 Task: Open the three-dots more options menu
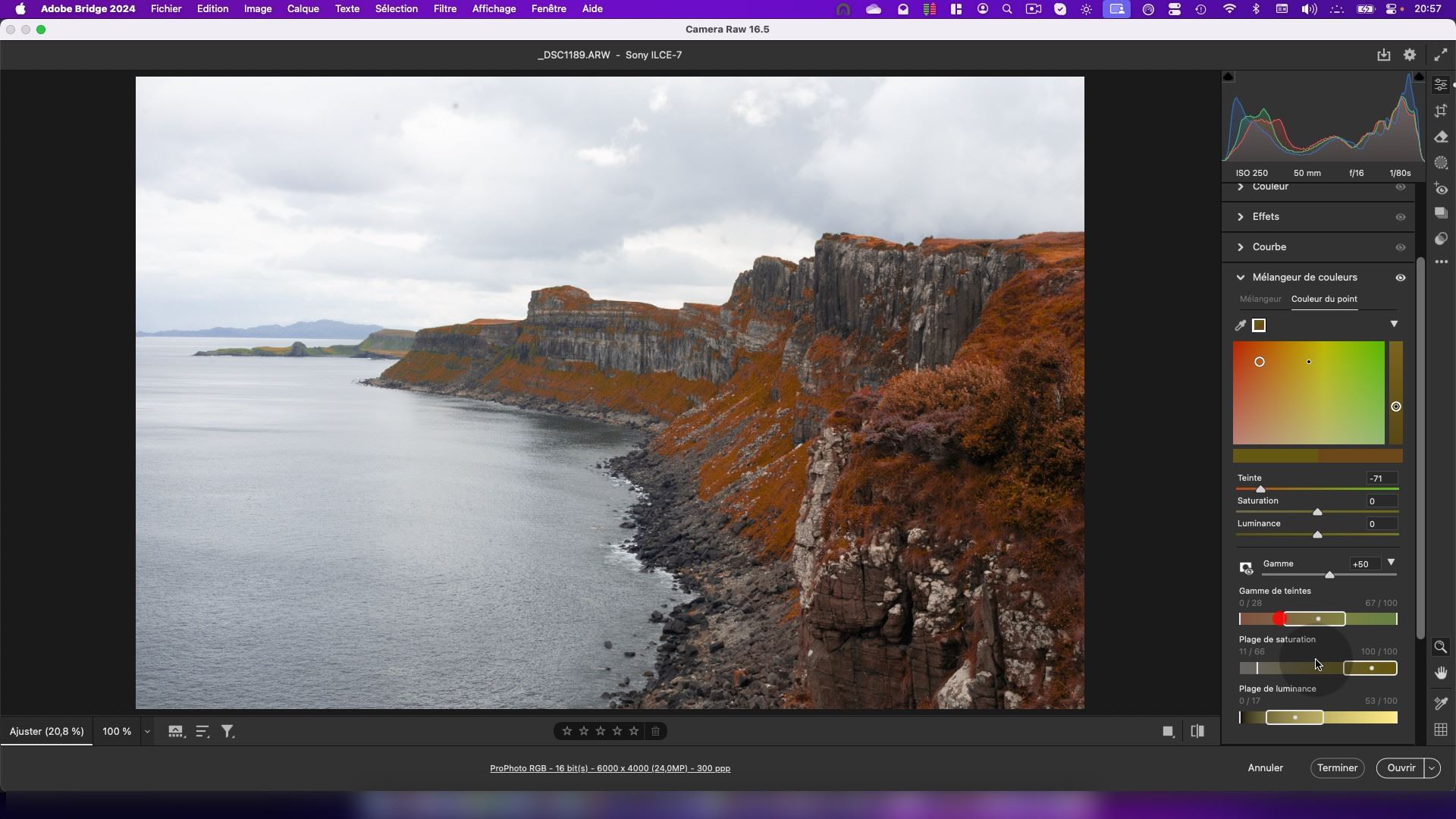1441,262
